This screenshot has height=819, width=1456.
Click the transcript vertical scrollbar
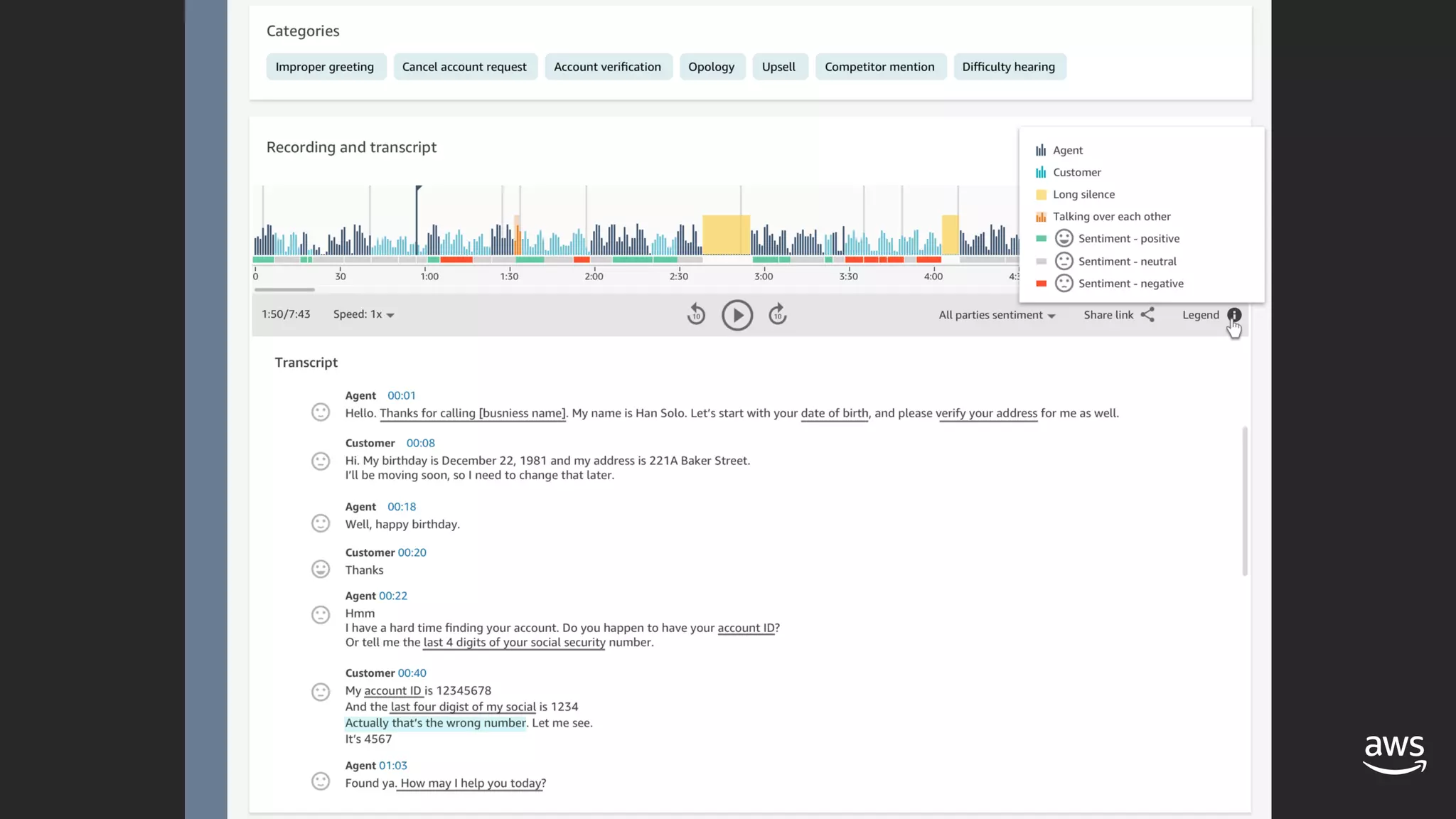(1244, 500)
